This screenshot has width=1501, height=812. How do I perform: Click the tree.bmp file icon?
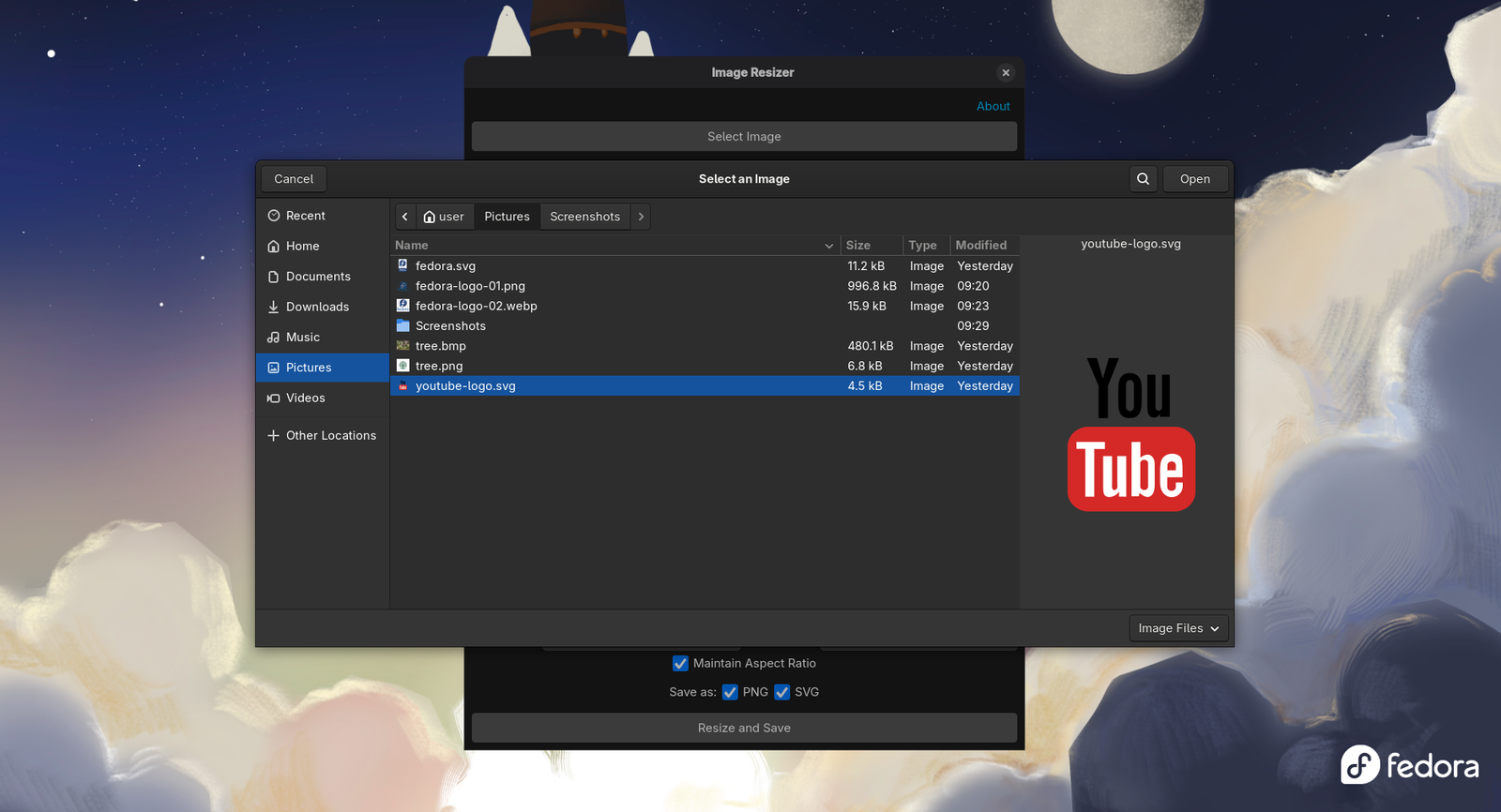402,346
